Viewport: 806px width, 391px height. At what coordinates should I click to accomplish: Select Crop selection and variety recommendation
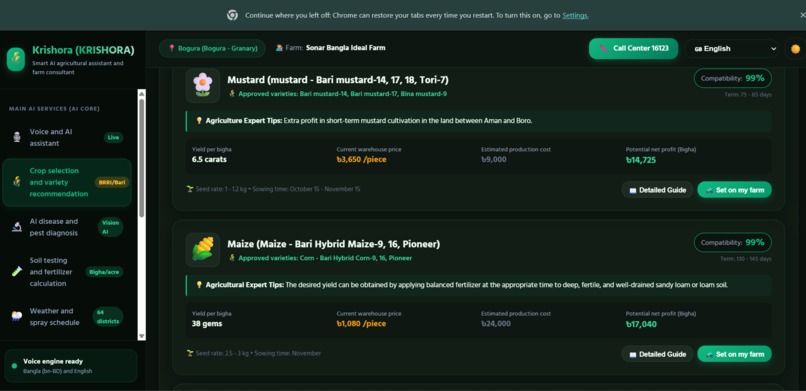coord(67,182)
